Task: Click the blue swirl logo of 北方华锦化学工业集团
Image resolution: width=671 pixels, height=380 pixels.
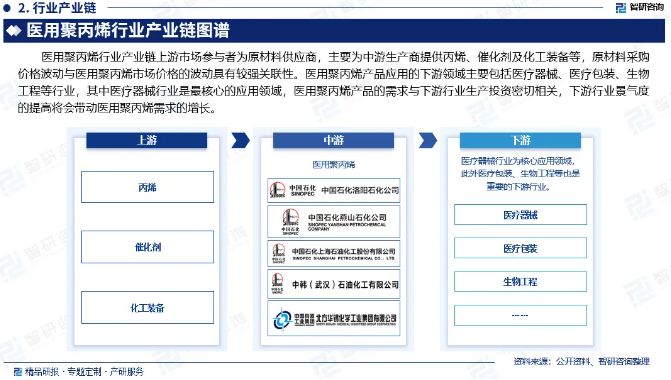Action: point(282,319)
